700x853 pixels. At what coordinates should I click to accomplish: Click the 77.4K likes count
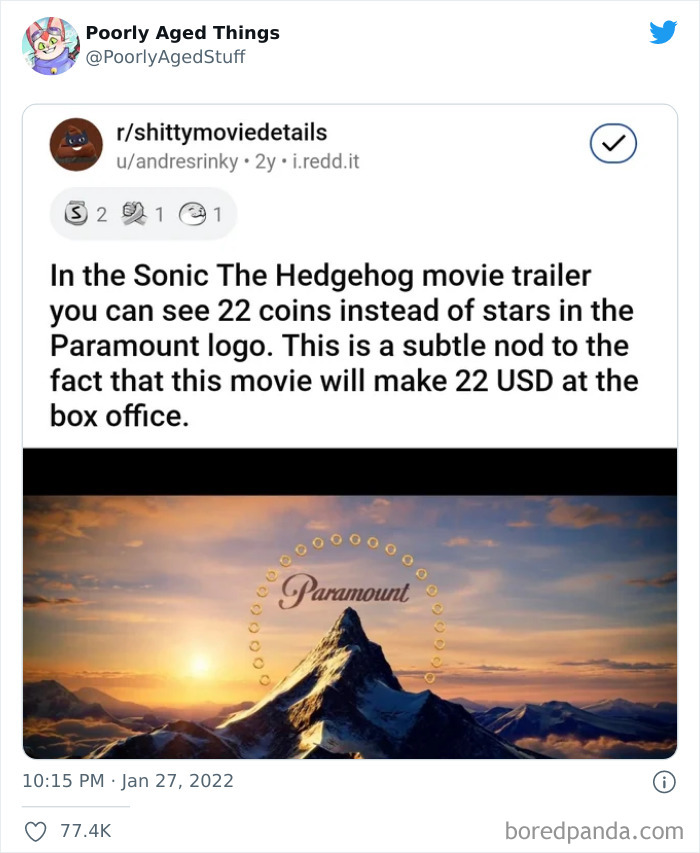[85, 831]
